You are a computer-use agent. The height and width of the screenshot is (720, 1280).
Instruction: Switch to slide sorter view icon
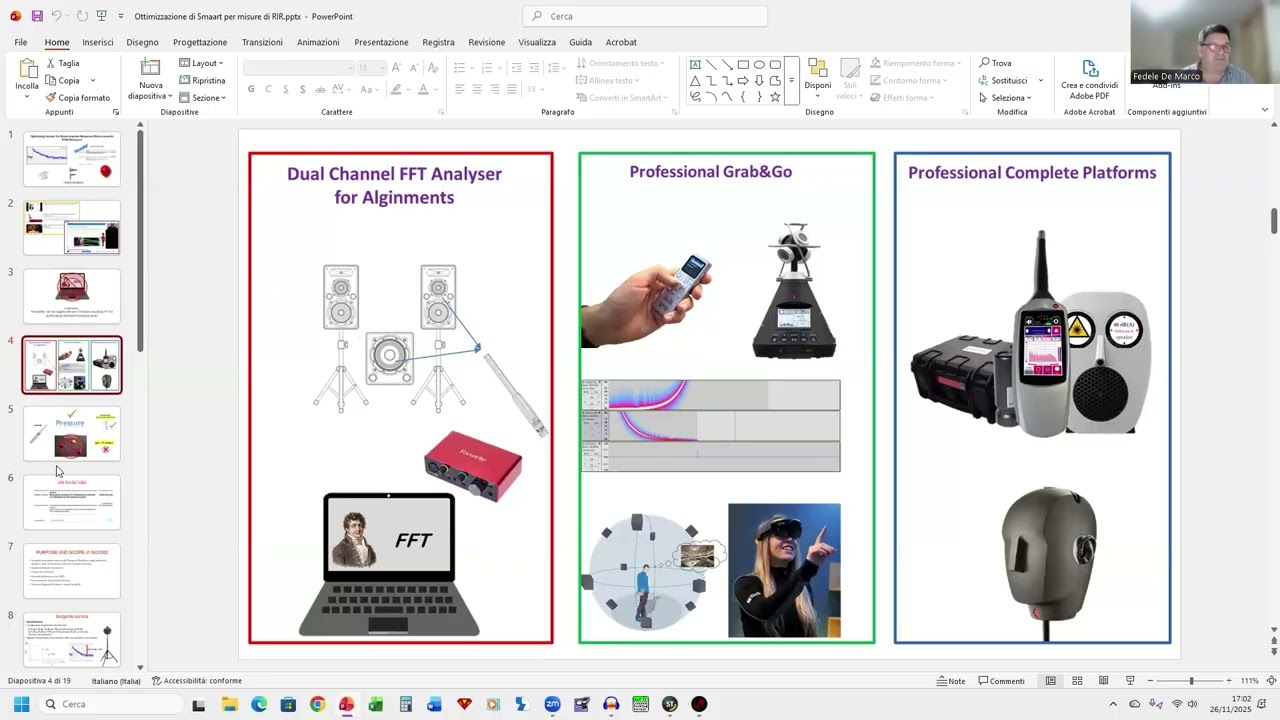coord(1077,681)
